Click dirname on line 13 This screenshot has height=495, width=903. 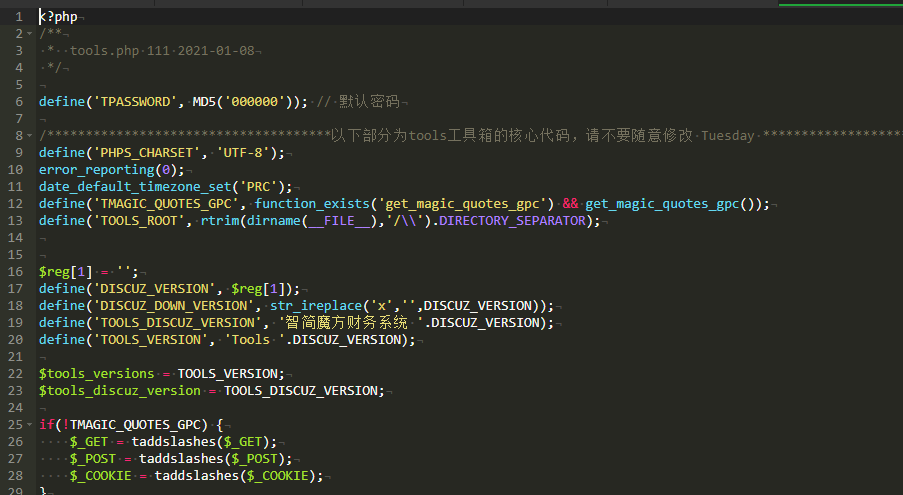[x=274, y=221]
